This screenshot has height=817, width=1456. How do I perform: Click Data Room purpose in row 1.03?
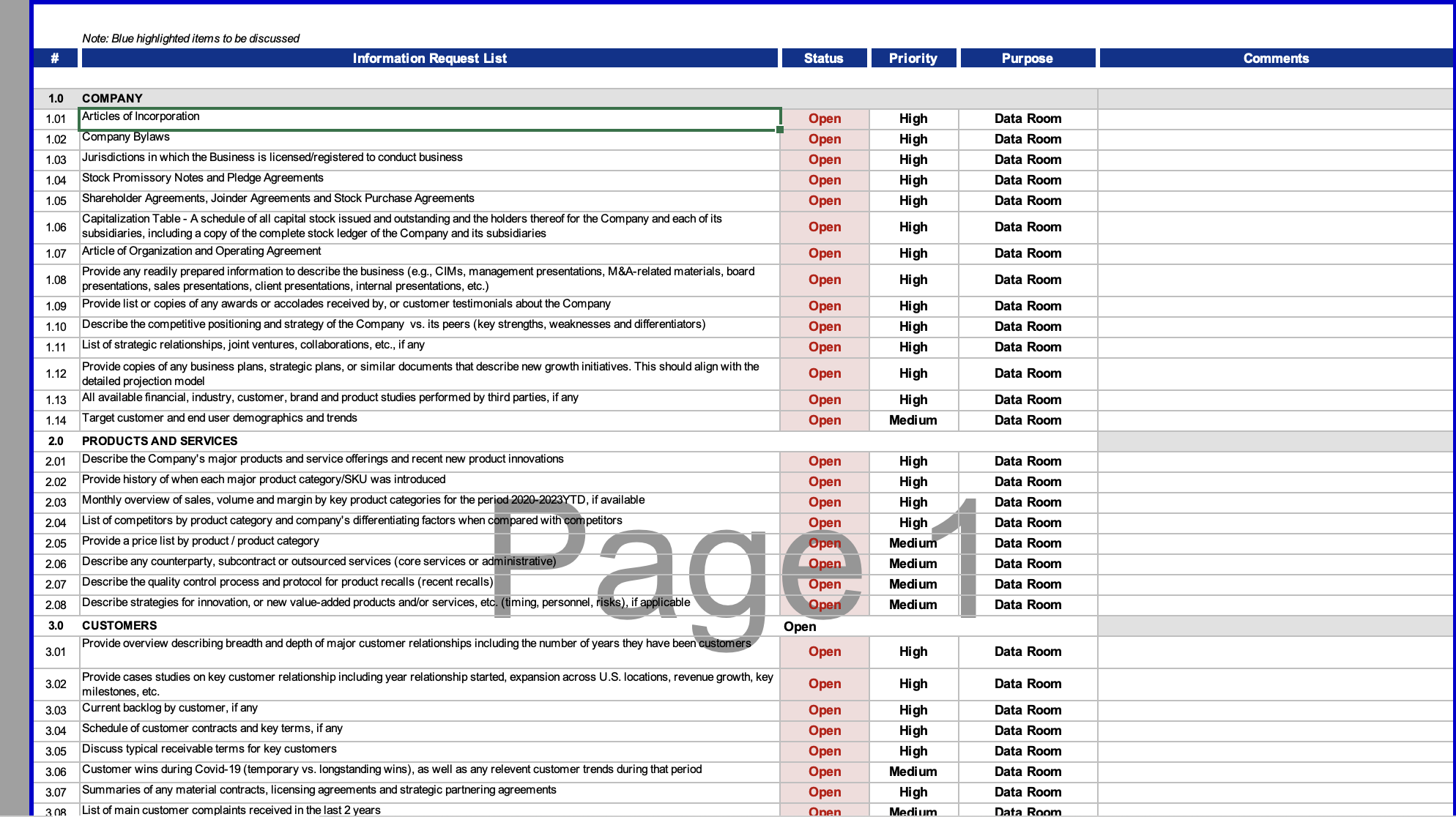[x=1028, y=160]
